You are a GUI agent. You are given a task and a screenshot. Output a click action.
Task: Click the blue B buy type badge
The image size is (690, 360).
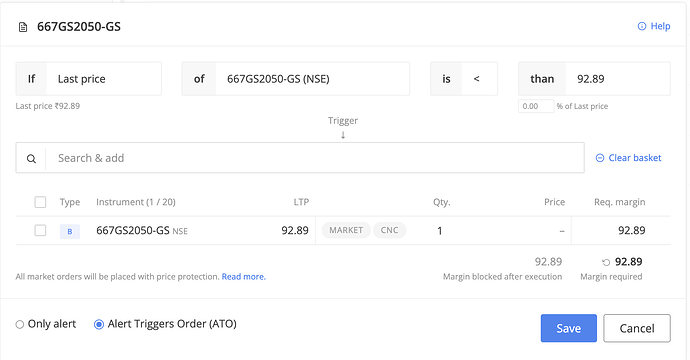tap(70, 231)
